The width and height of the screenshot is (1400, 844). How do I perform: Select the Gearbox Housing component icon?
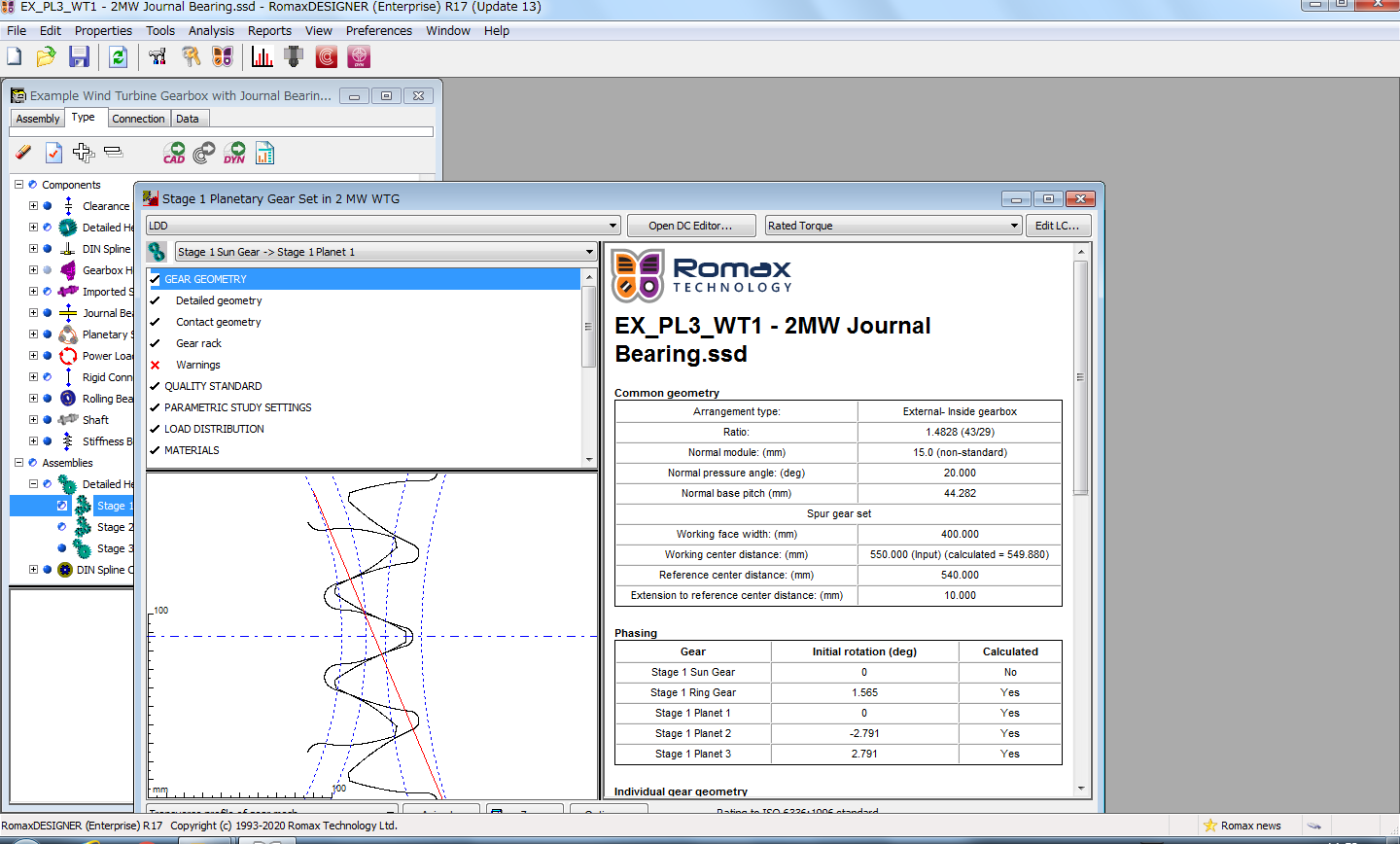point(68,270)
